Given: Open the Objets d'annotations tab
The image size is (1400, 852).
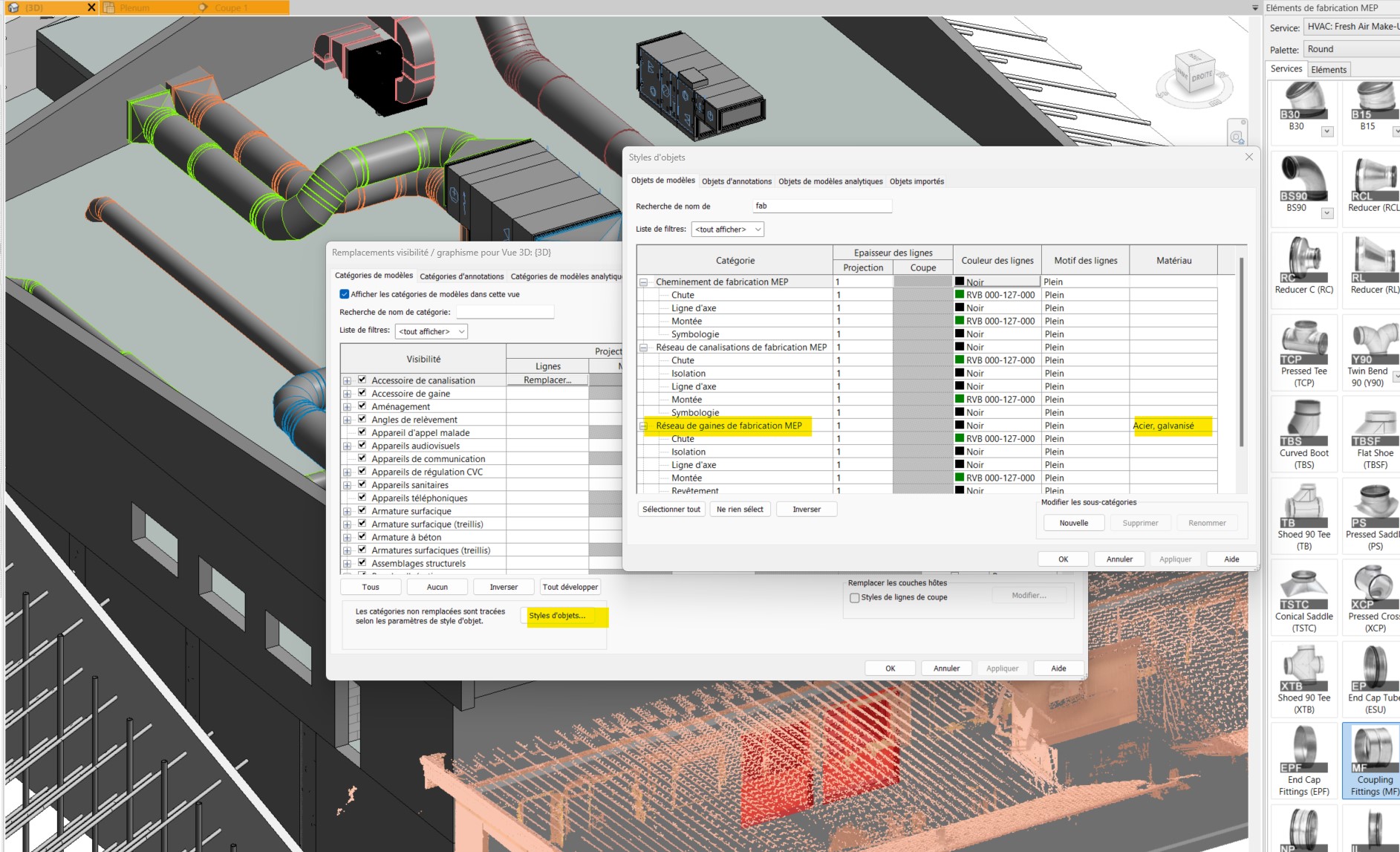Looking at the screenshot, I should click(x=738, y=181).
